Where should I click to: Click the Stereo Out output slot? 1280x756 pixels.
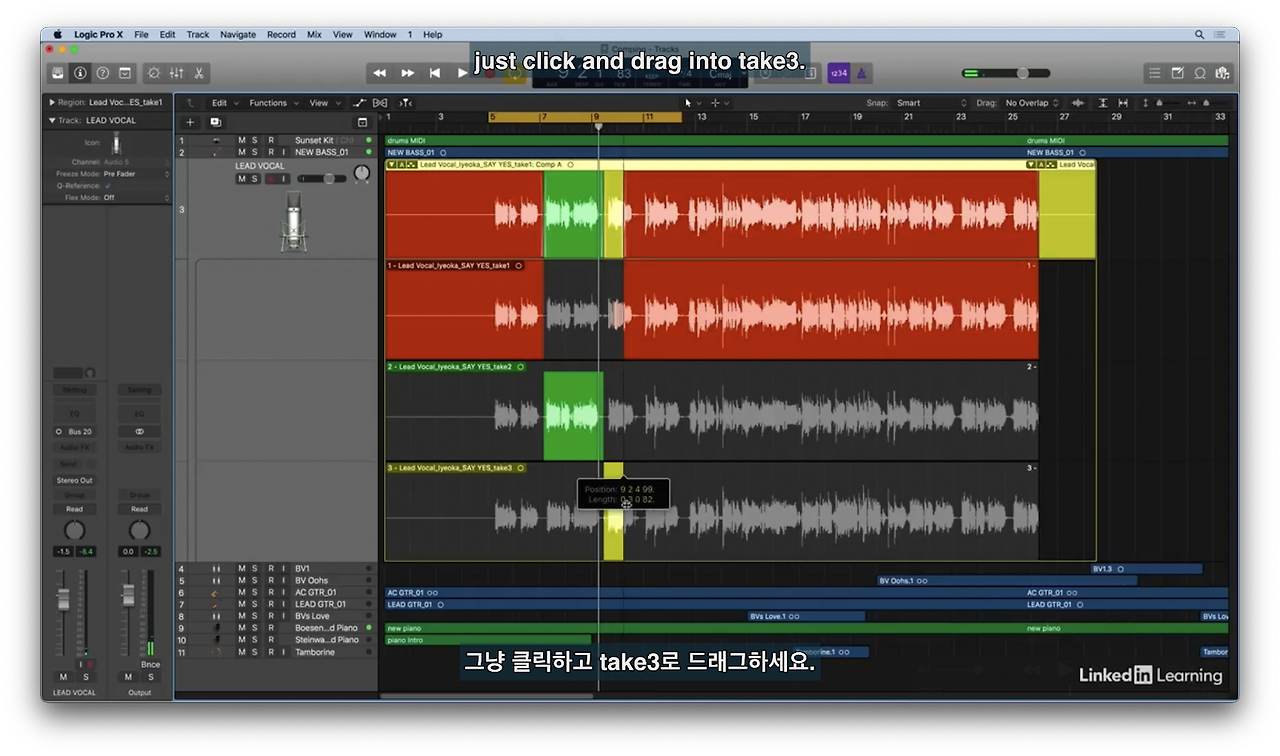click(x=75, y=480)
